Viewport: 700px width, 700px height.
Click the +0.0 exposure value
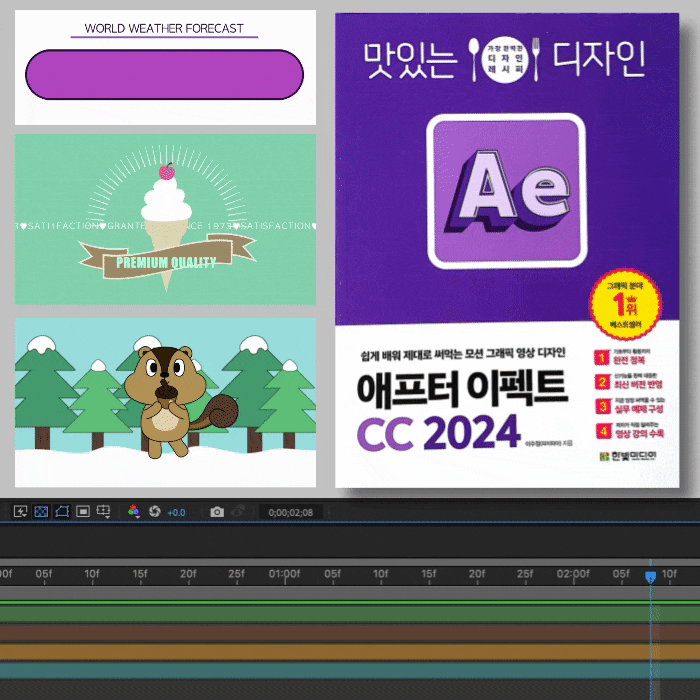tap(176, 512)
